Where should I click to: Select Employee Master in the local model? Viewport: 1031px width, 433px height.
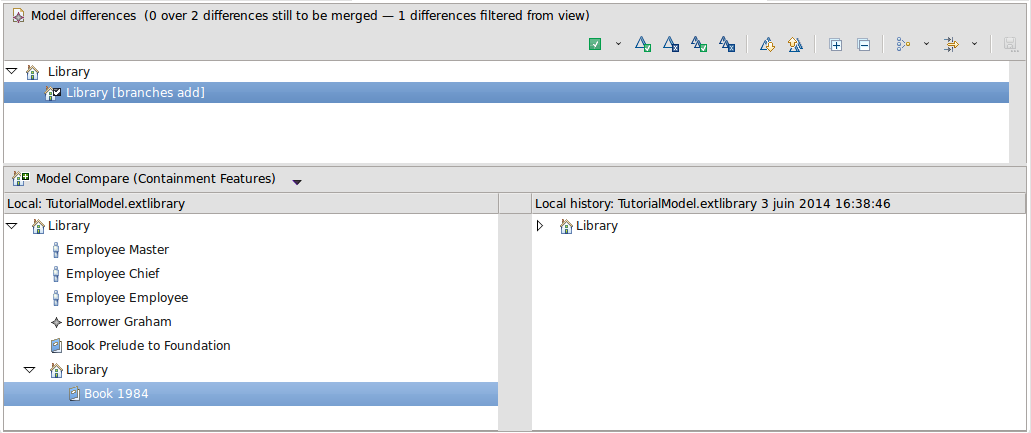pyautogui.click(x=117, y=250)
